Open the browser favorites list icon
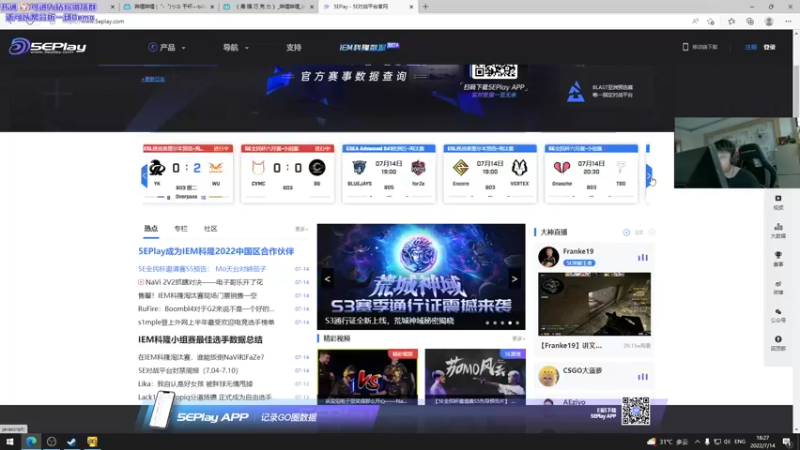This screenshot has height=450, width=800. pyautogui.click(x=731, y=21)
